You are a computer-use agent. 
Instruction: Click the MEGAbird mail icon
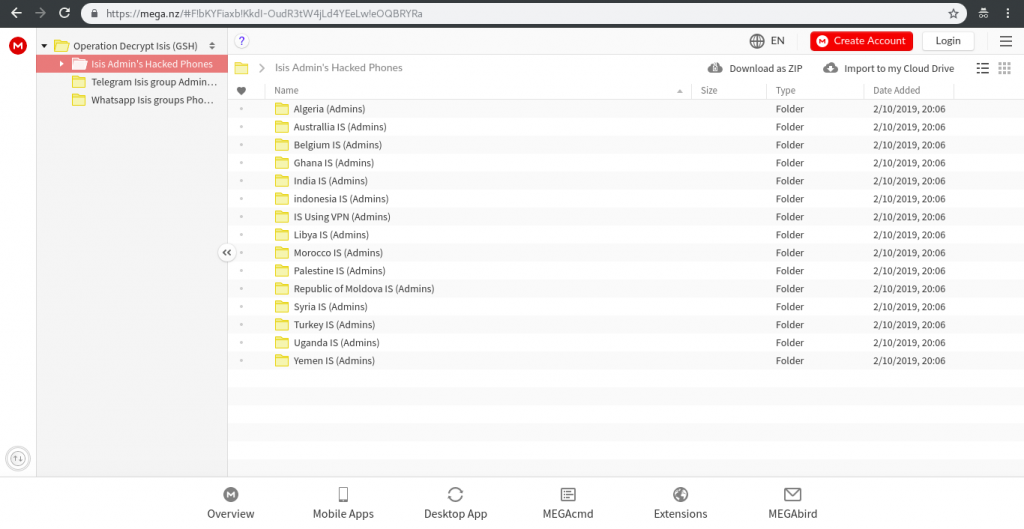(x=793, y=494)
